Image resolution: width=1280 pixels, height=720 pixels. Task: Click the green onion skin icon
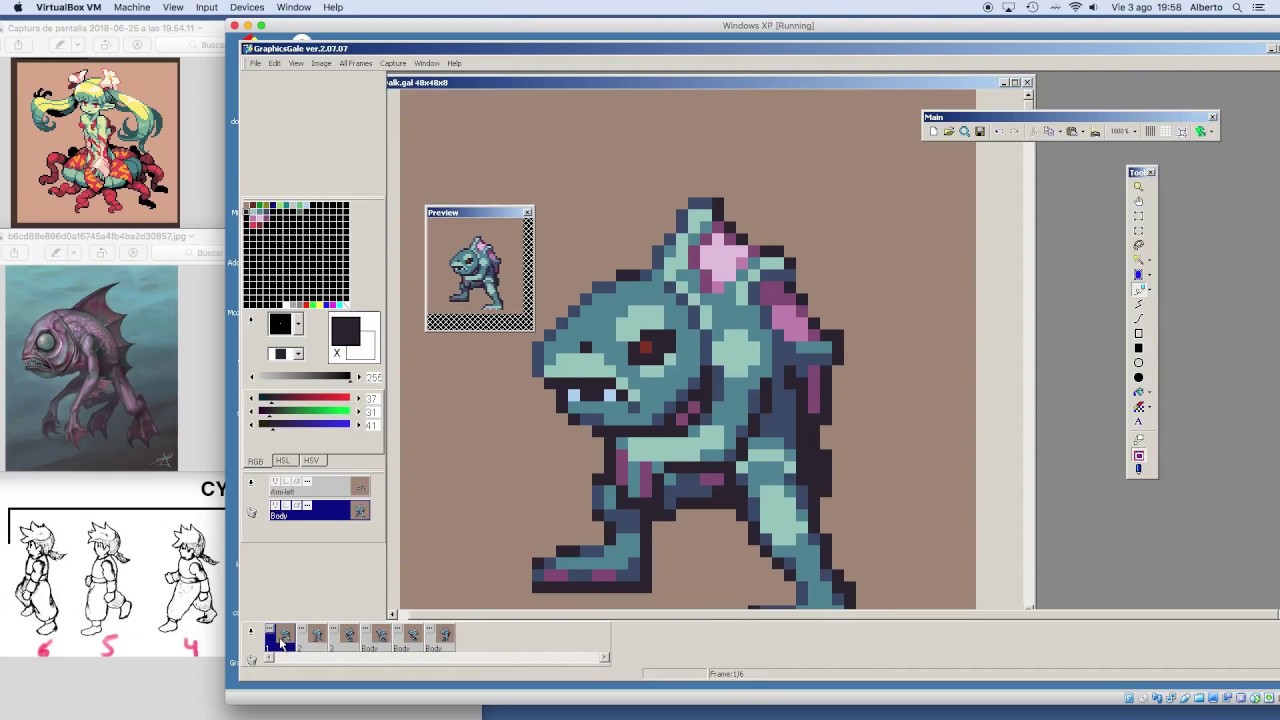(x=1201, y=131)
